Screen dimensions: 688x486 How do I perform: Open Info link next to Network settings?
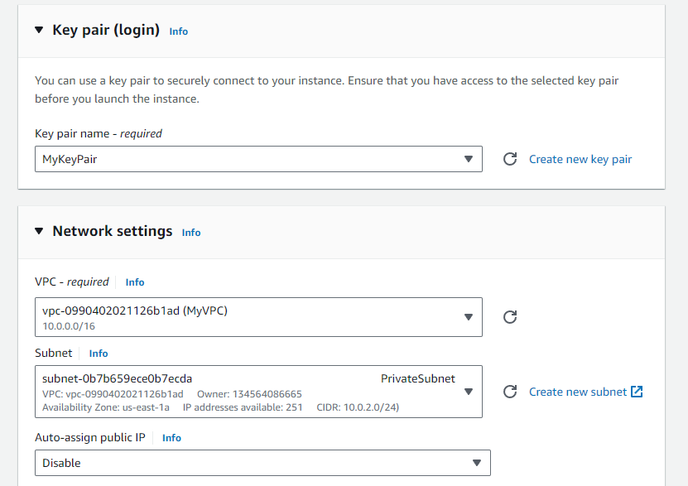pyautogui.click(x=191, y=232)
